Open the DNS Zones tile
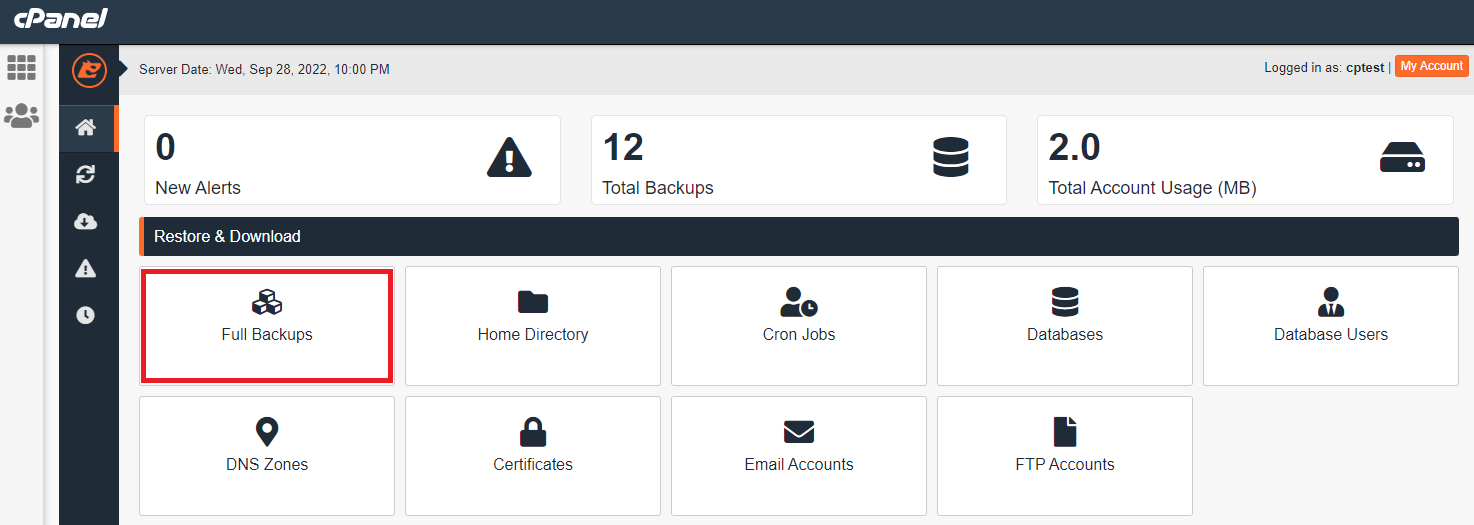Image resolution: width=1474 pixels, height=525 pixels. click(x=267, y=455)
